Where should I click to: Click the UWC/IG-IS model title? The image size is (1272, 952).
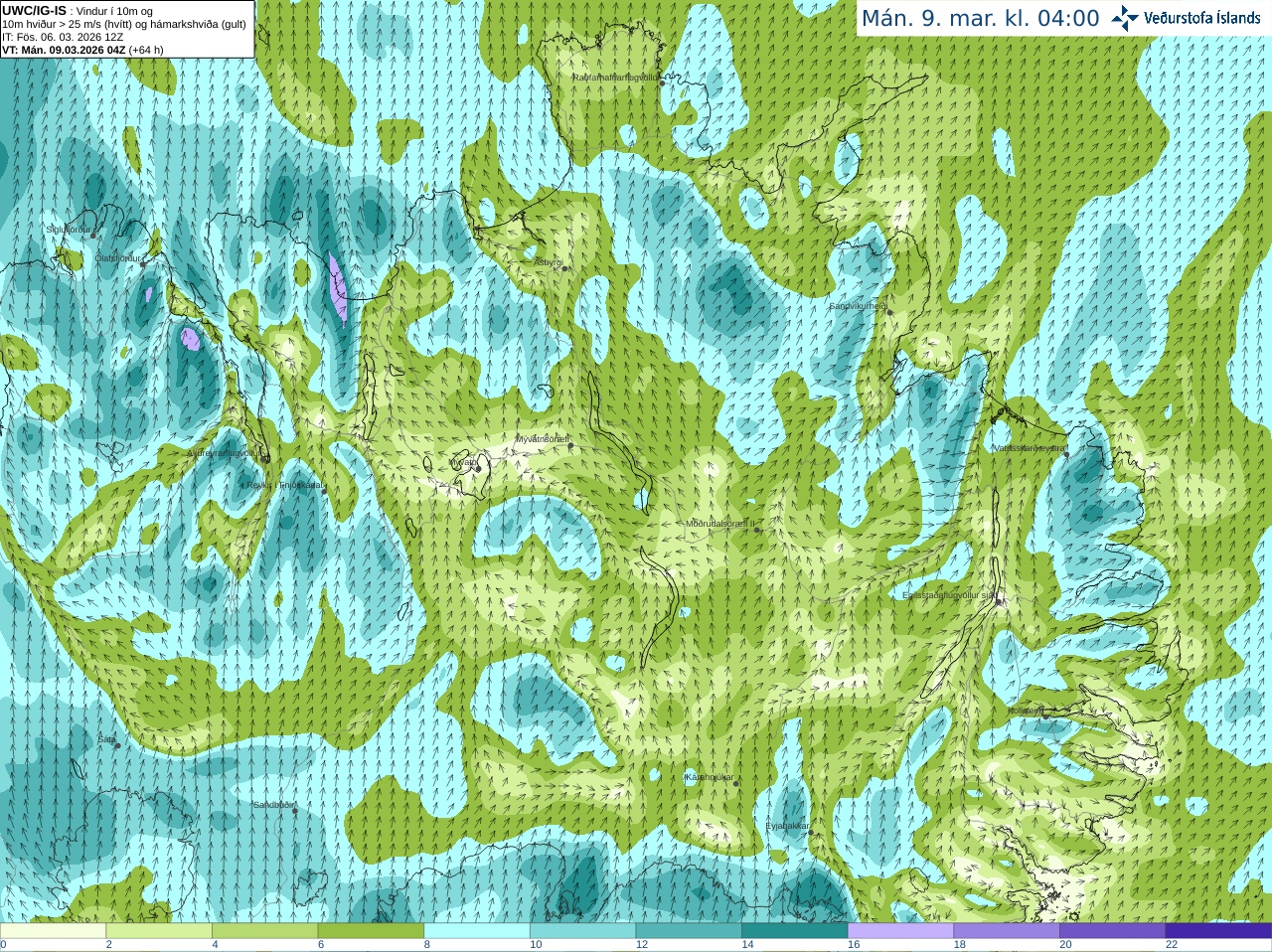34,11
